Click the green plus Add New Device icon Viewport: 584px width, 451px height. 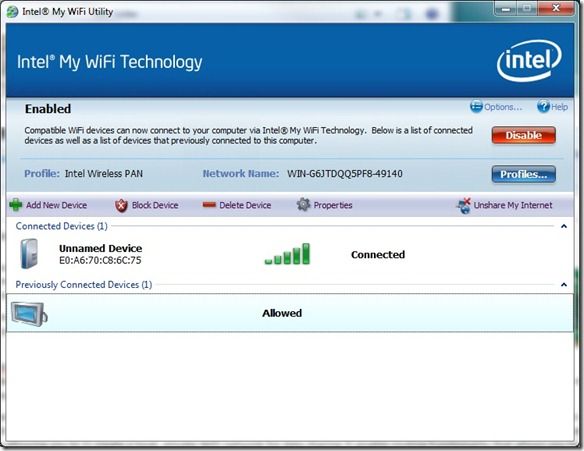click(16, 205)
